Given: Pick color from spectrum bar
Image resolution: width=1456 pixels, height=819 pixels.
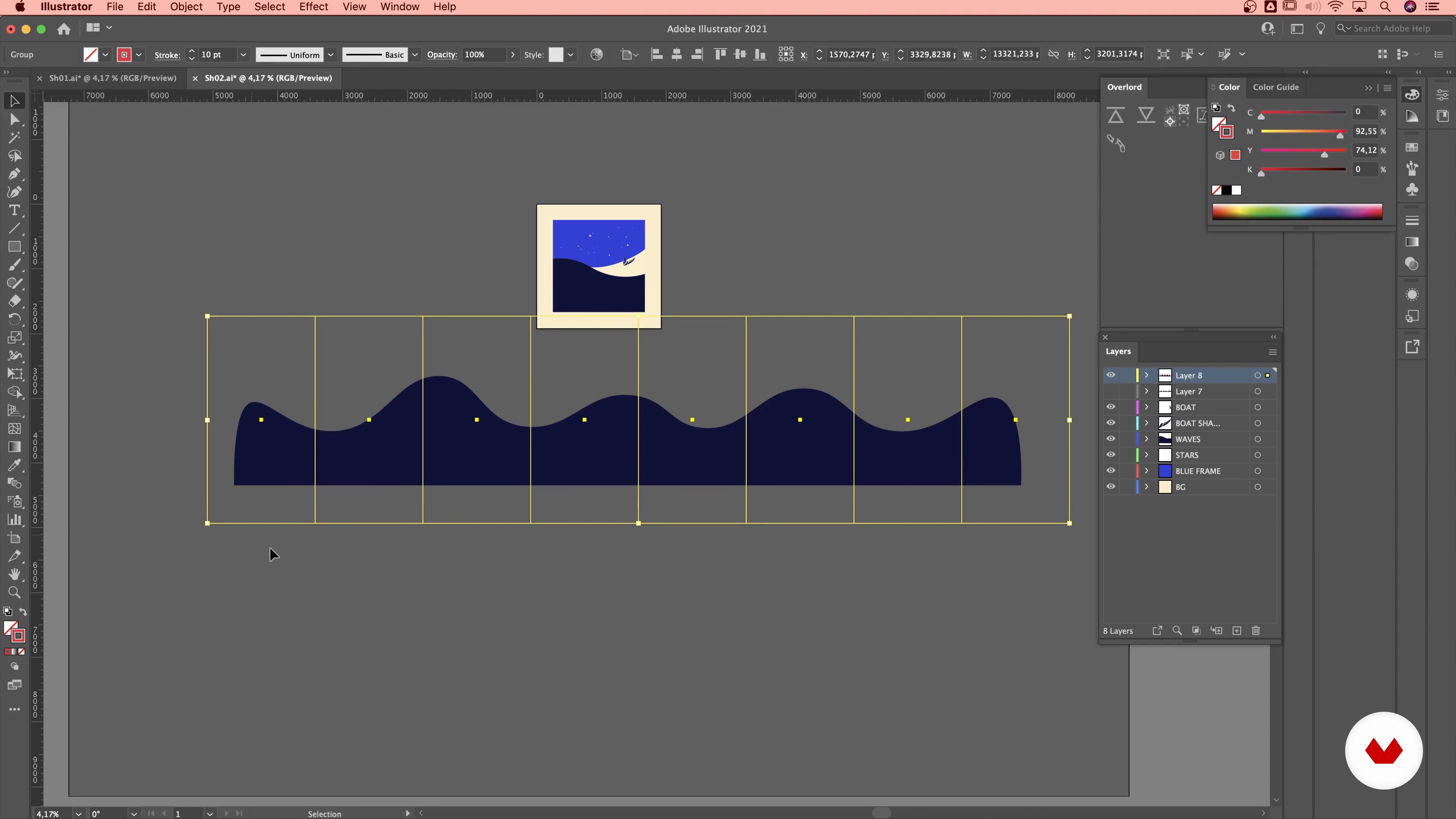Looking at the screenshot, I should click(x=1297, y=212).
